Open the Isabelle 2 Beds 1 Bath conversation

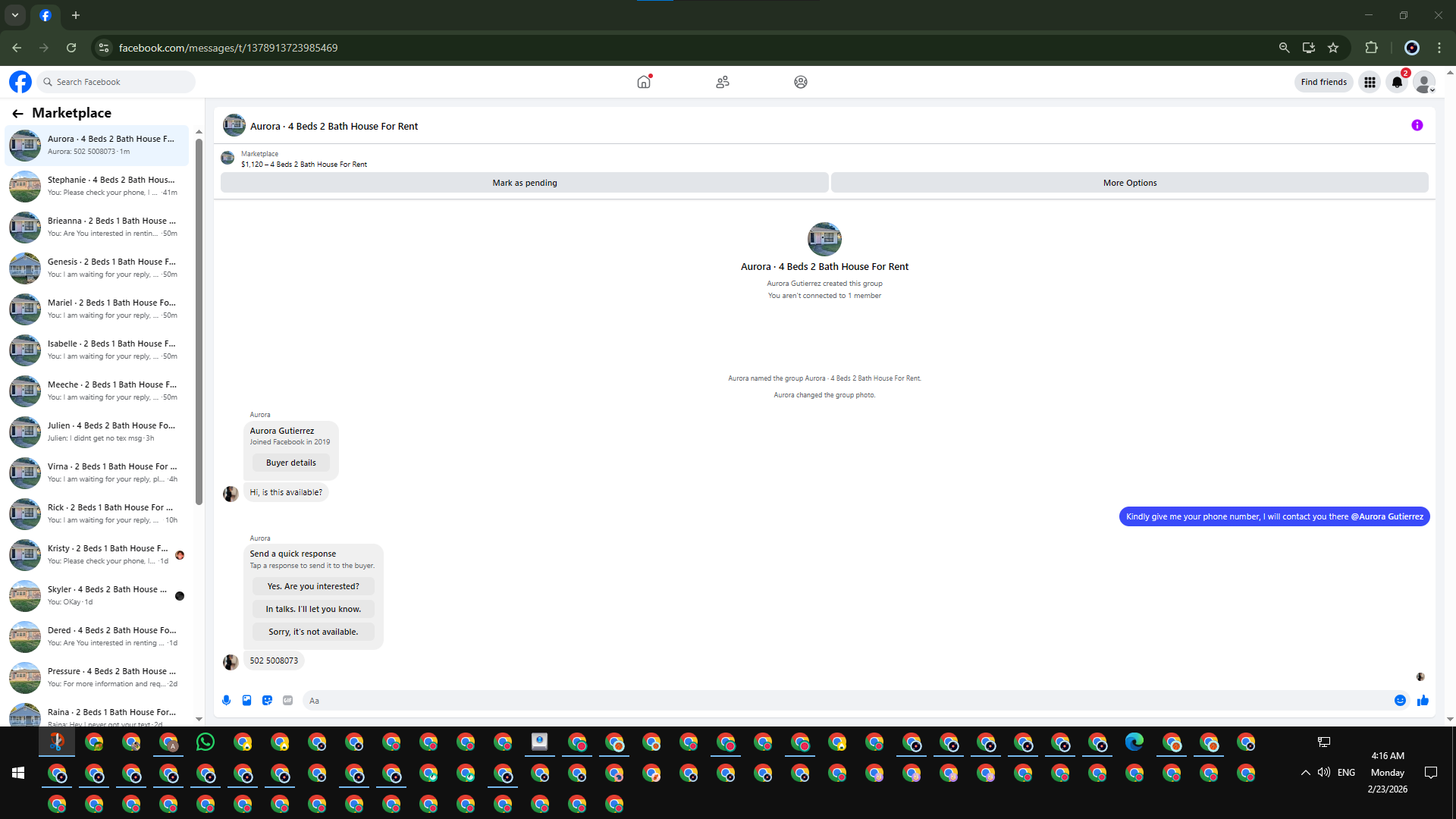(97, 350)
